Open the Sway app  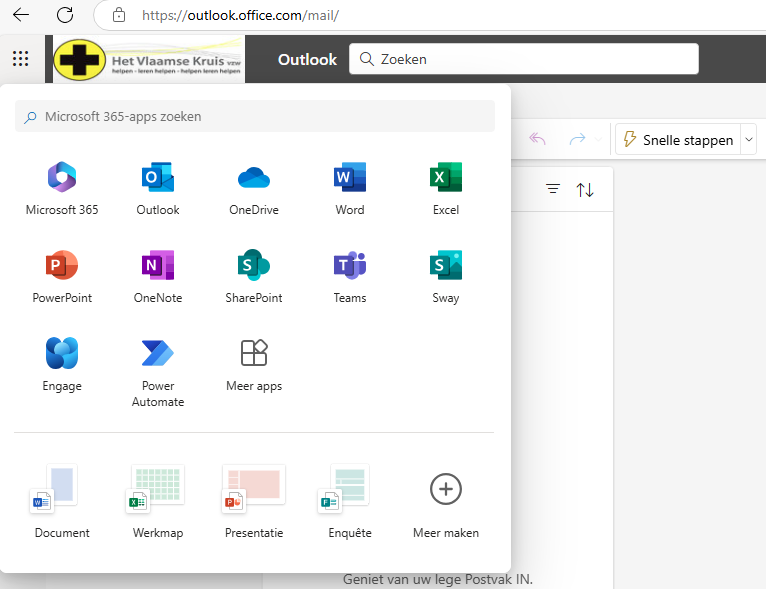(446, 276)
